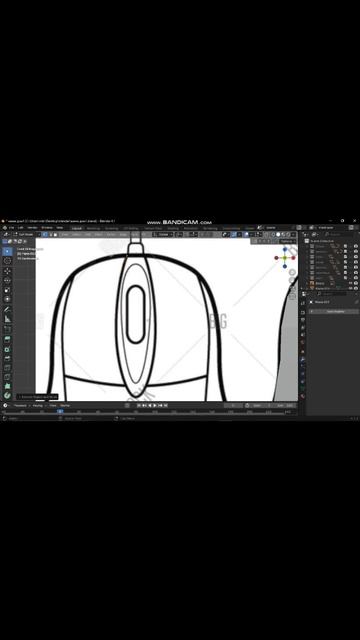Viewport: 360px width, 640px height.
Task: Select the Bevel tool
Action: coord(7,358)
